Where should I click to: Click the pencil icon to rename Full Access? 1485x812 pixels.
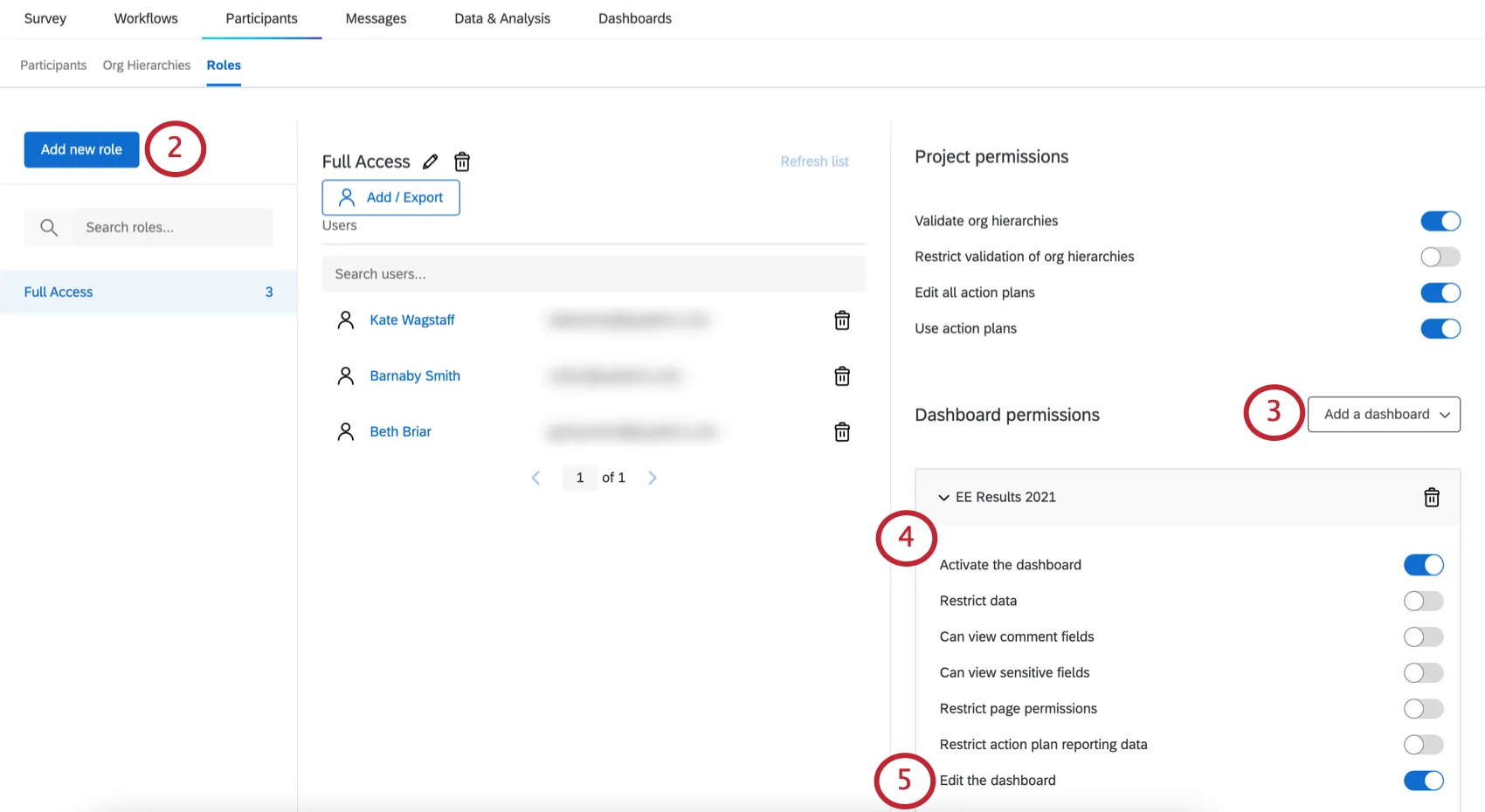pos(430,162)
